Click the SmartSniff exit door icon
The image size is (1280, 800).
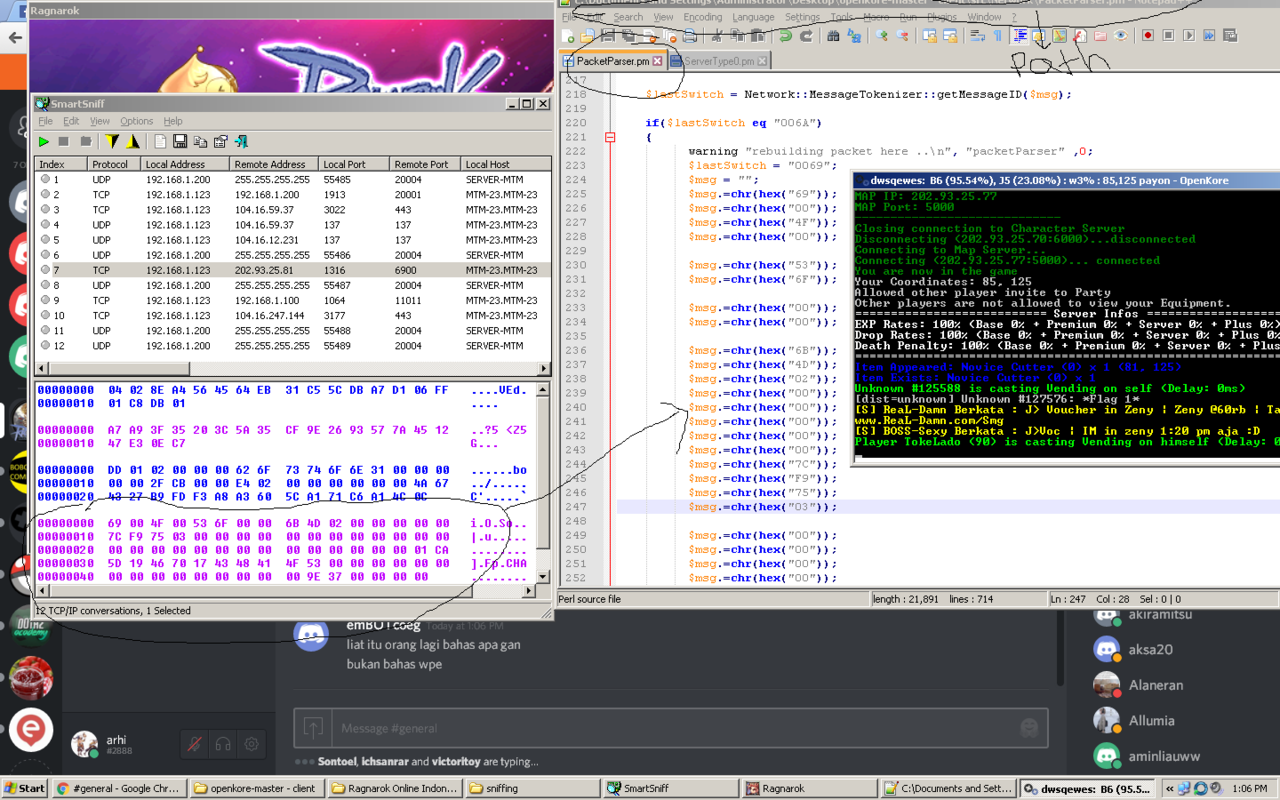[x=241, y=142]
